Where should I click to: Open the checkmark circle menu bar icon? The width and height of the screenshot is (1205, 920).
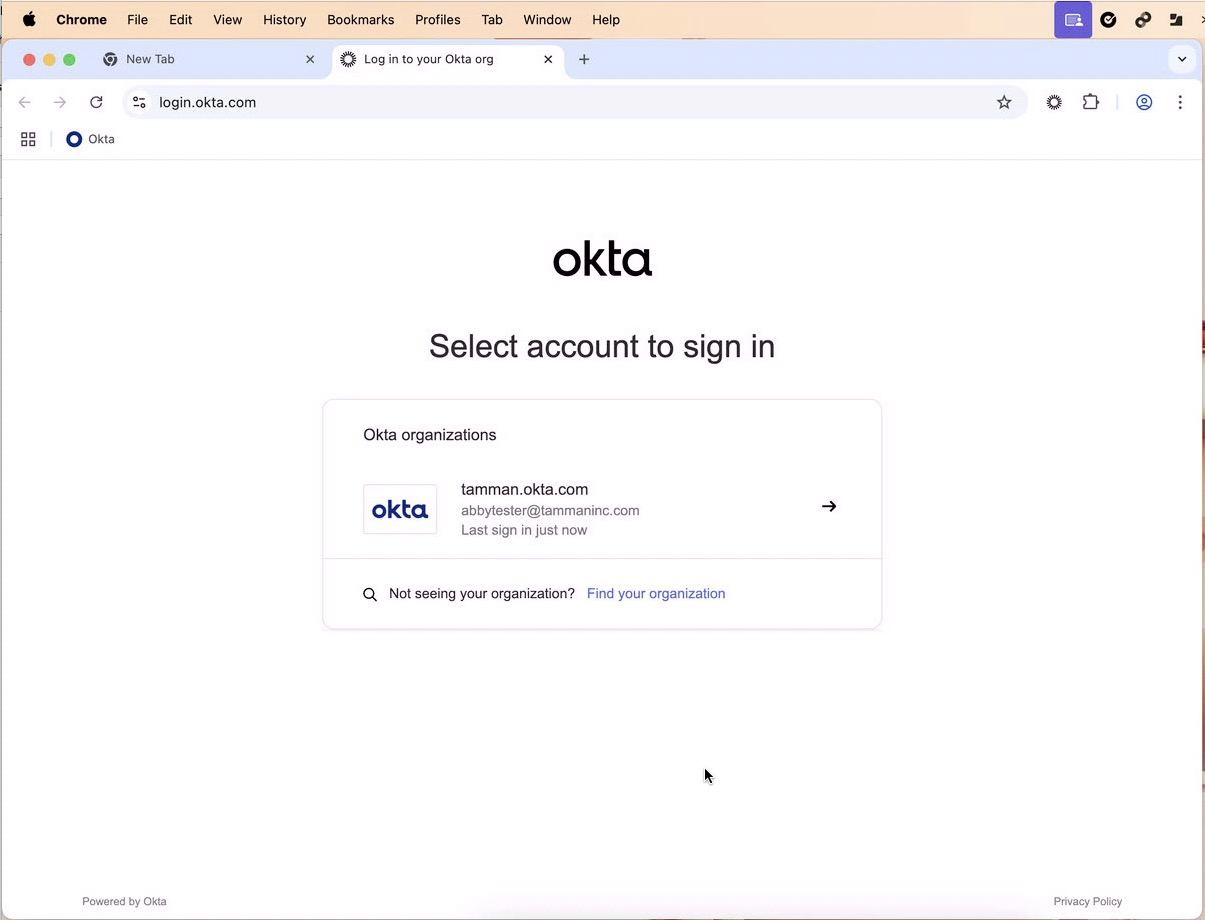coord(1108,19)
